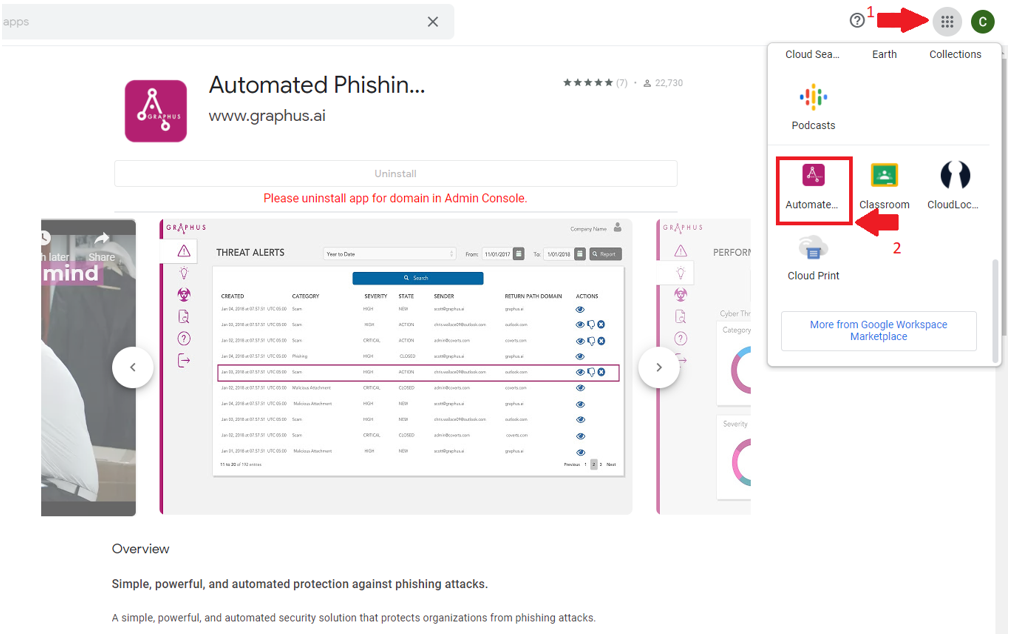
Task: Click the Company Name user icon
Action: (618, 227)
